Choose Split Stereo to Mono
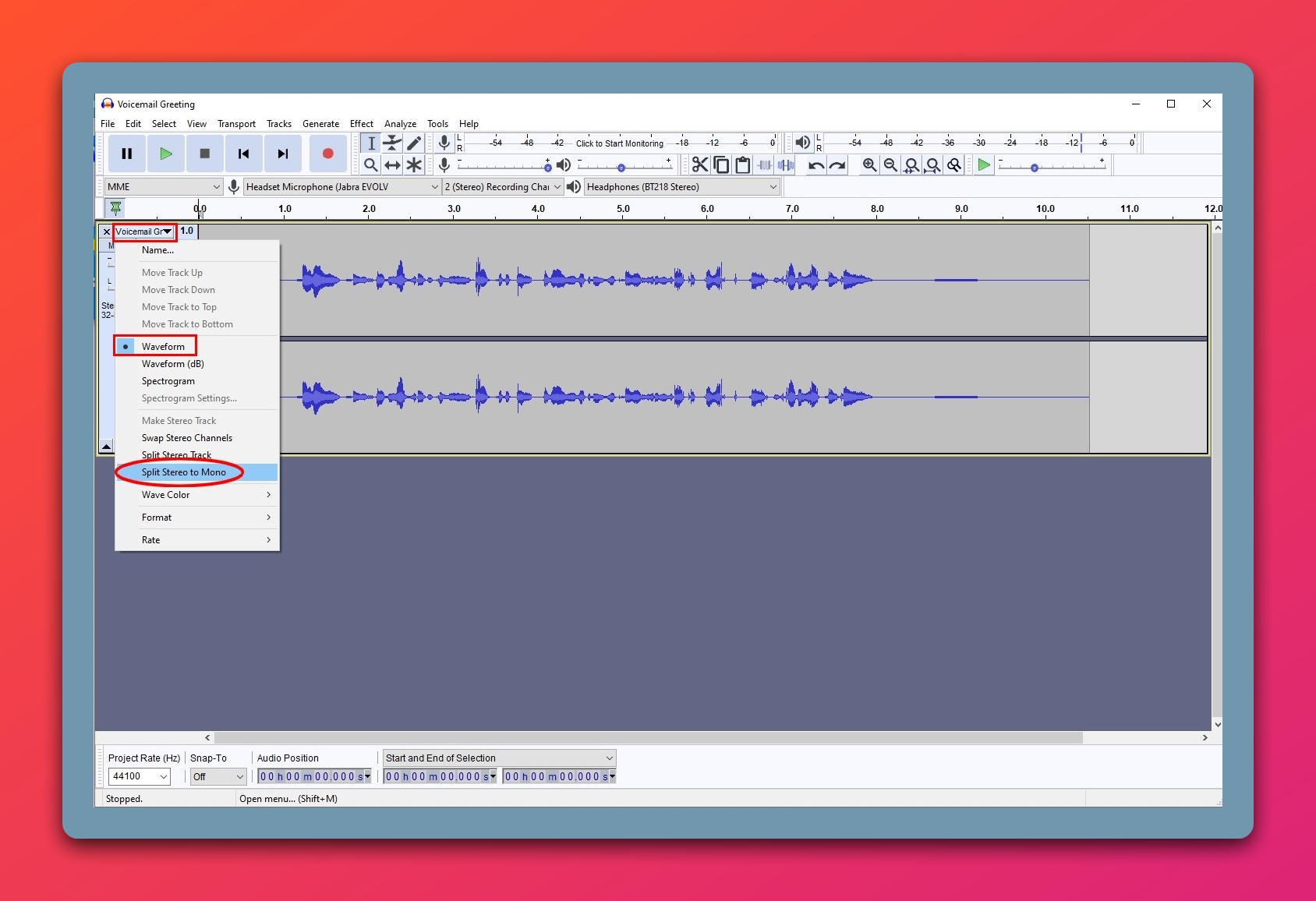This screenshot has height=901, width=1316. tap(196, 472)
